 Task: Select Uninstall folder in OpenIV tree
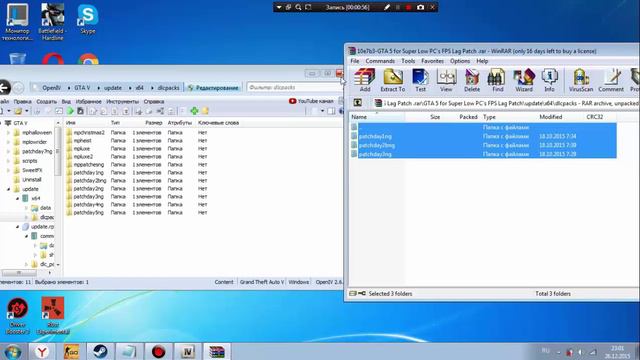[x=27, y=180]
